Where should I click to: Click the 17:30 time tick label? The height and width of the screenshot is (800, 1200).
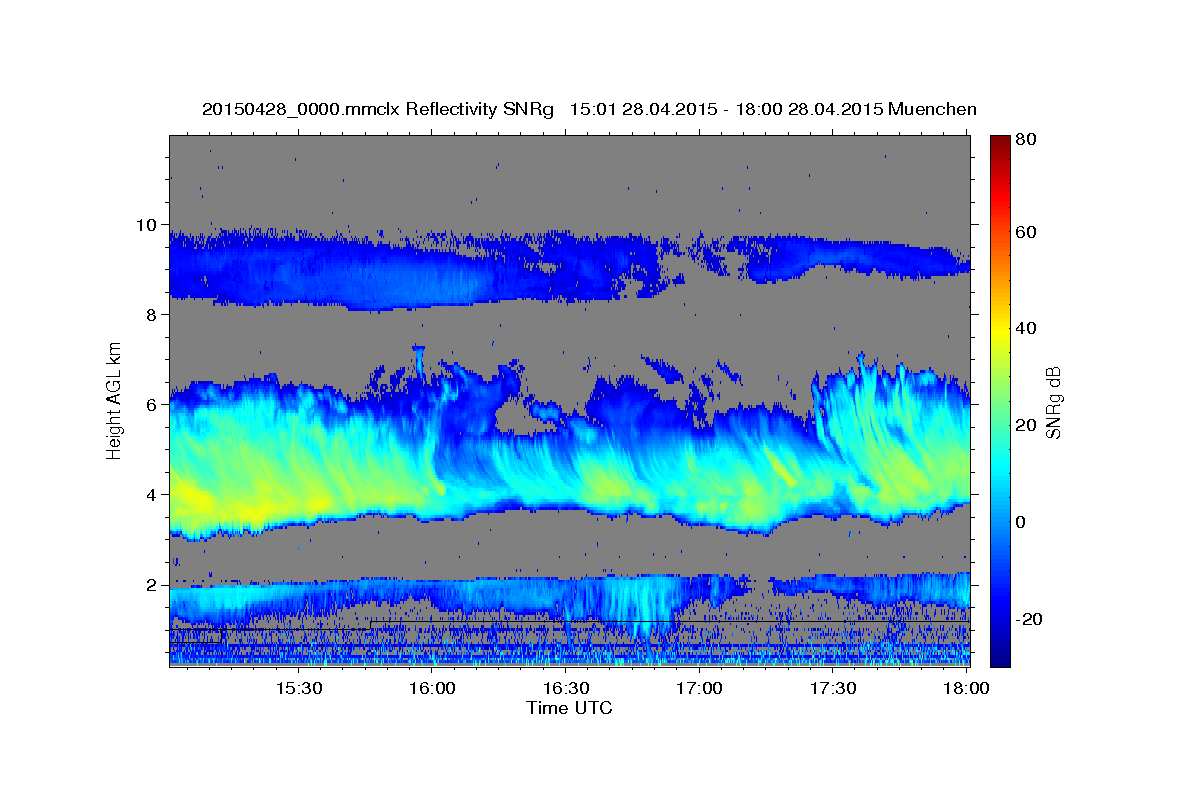coord(832,688)
